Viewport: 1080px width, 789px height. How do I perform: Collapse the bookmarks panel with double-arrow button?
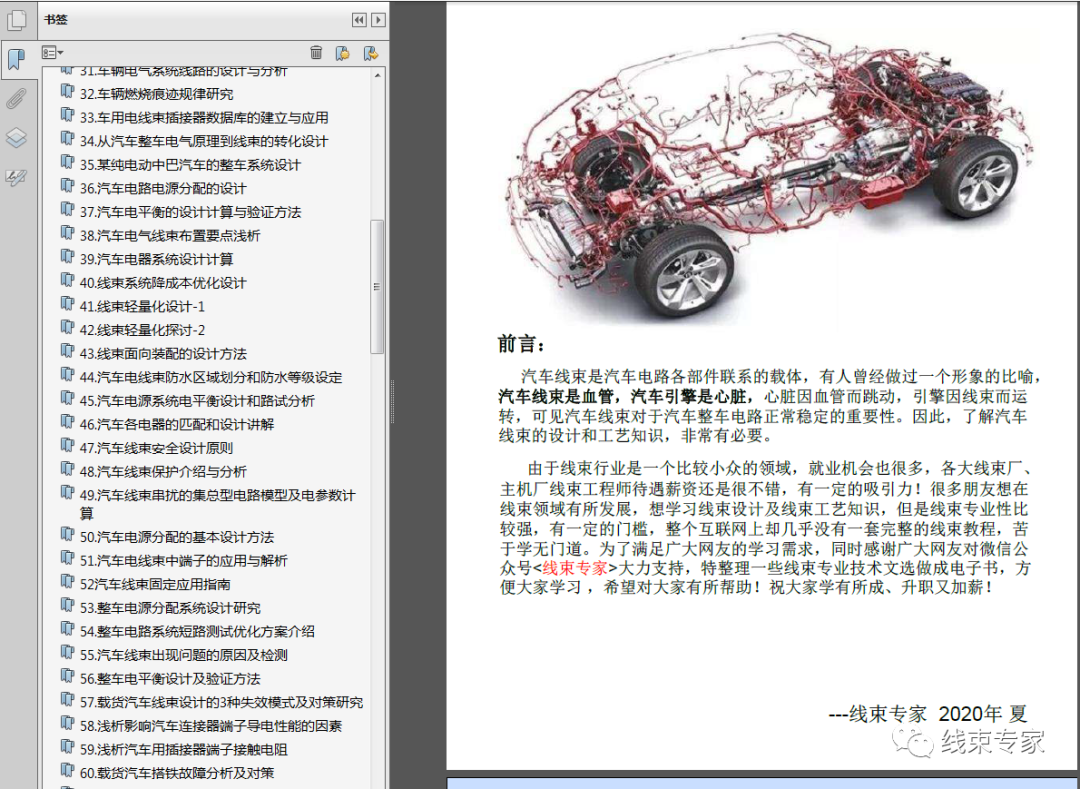pos(358,20)
